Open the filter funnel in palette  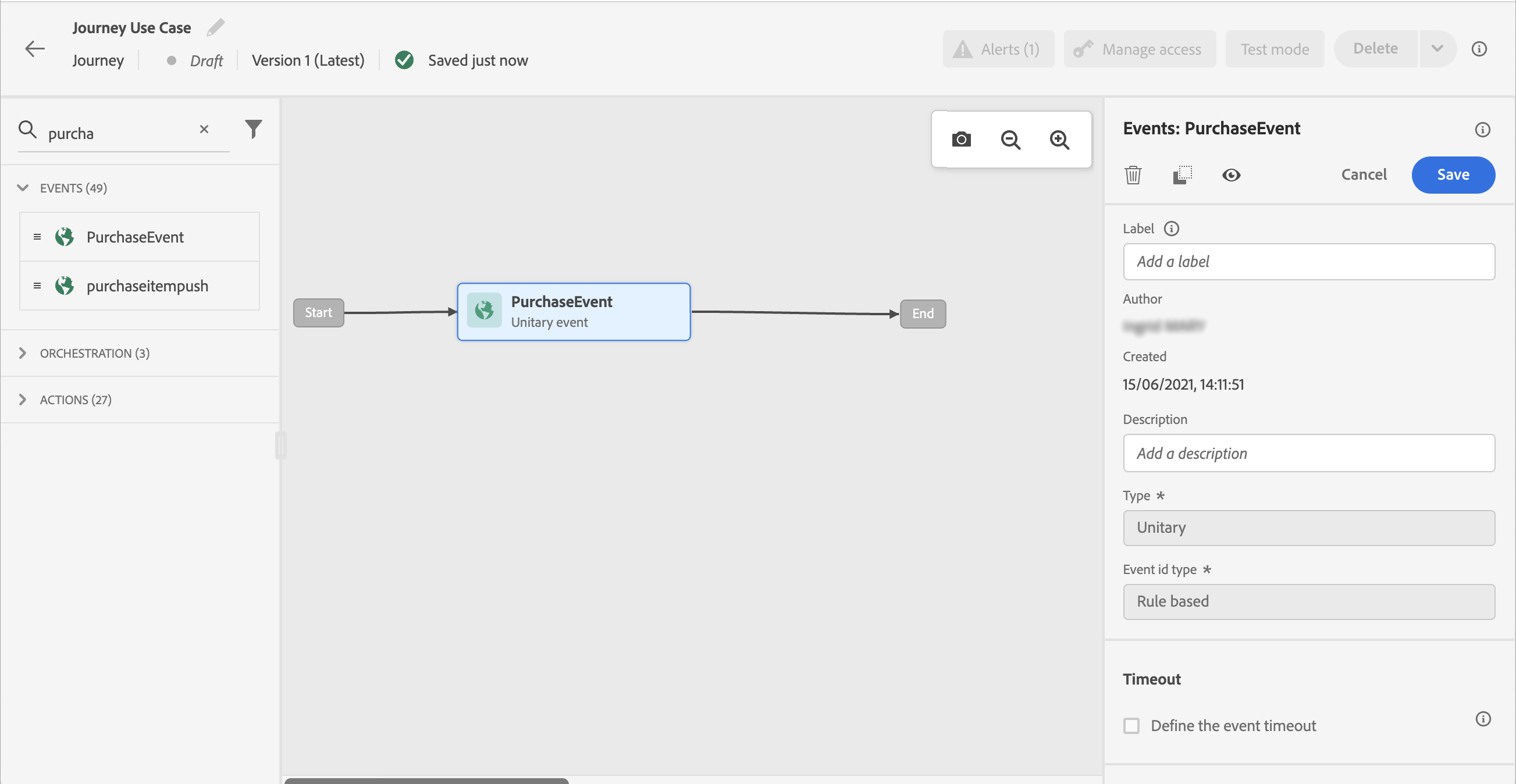tap(253, 129)
